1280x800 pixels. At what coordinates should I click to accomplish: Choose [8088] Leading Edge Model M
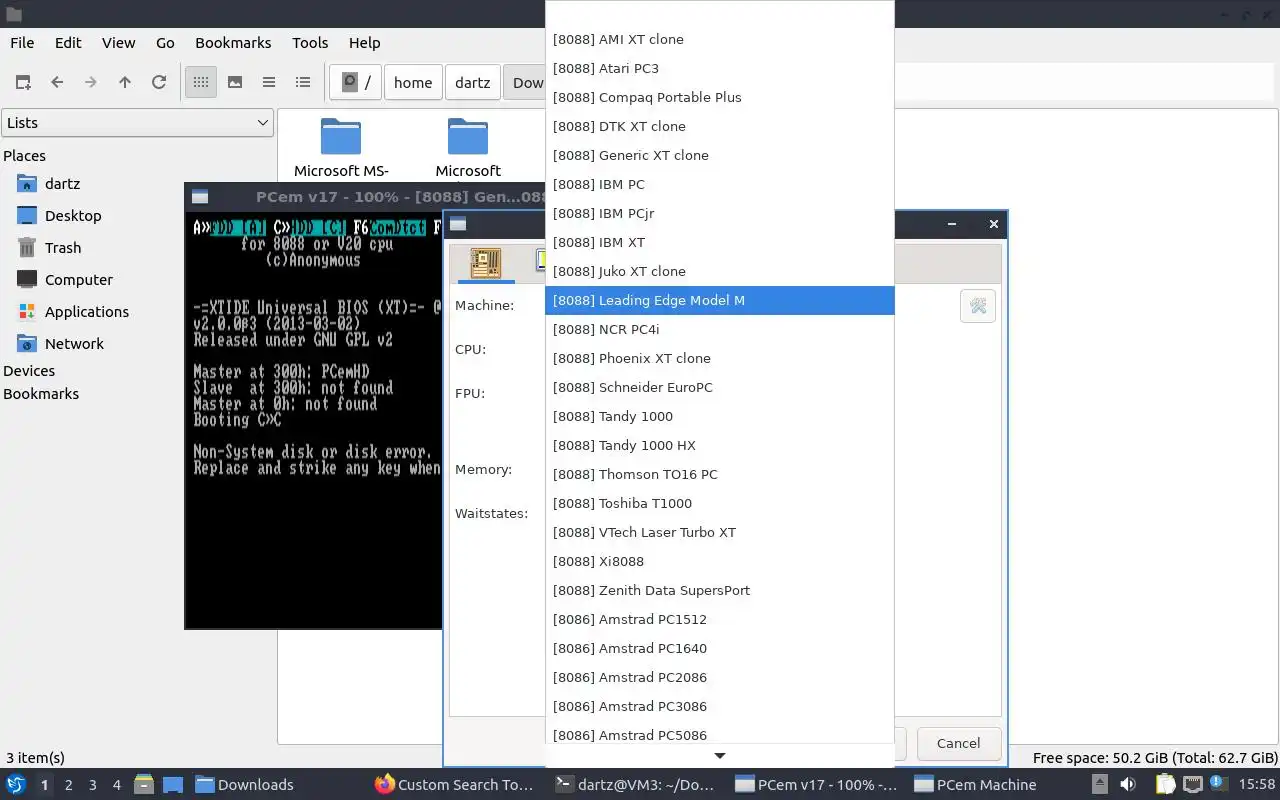point(720,301)
